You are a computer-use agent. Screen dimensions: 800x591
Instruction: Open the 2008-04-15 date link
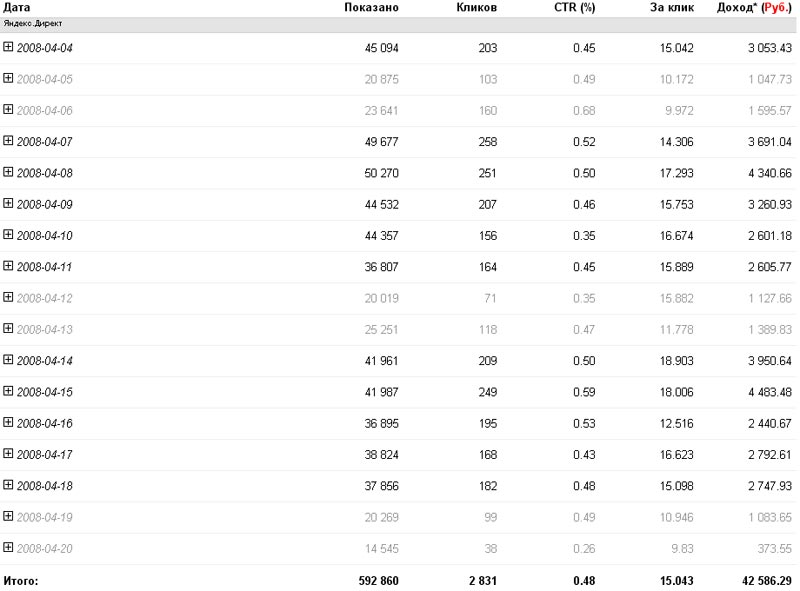pos(44,392)
